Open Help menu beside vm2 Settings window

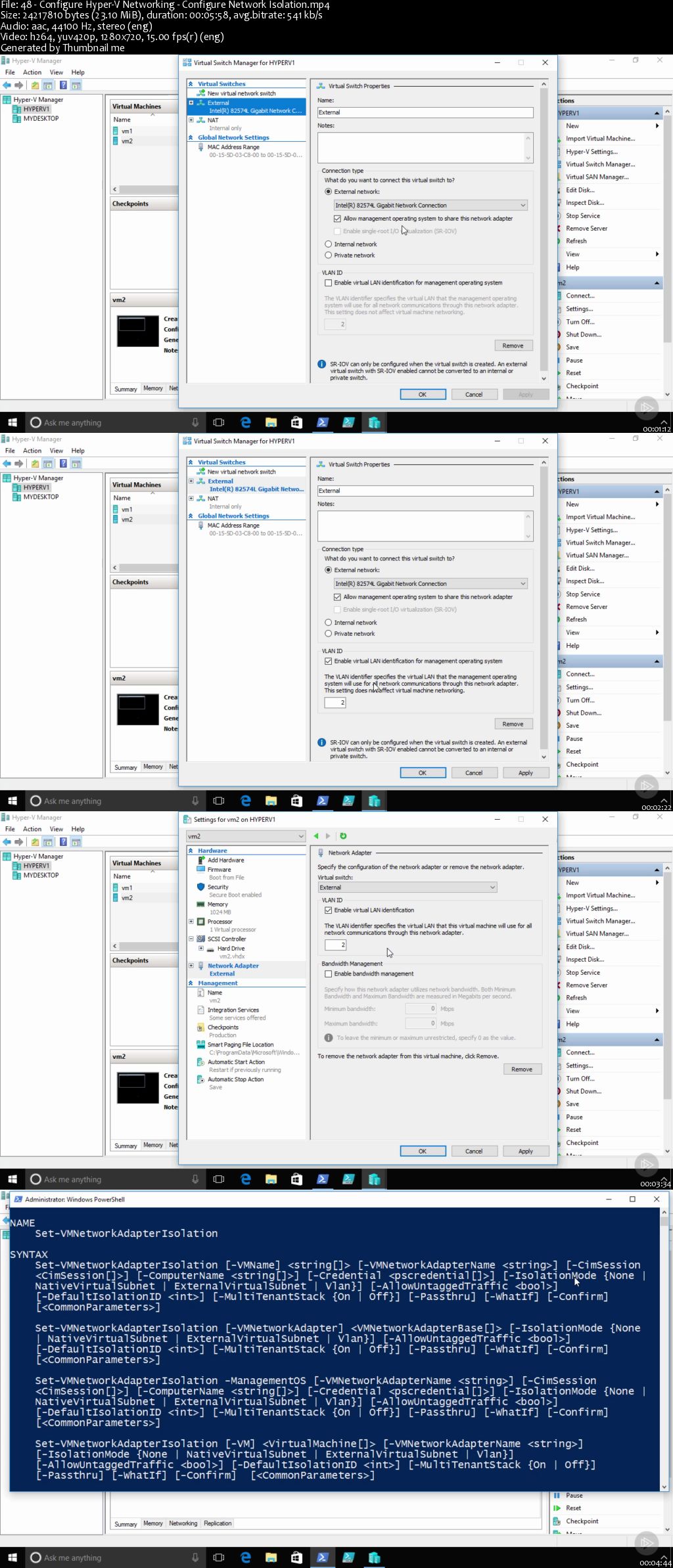click(x=78, y=829)
